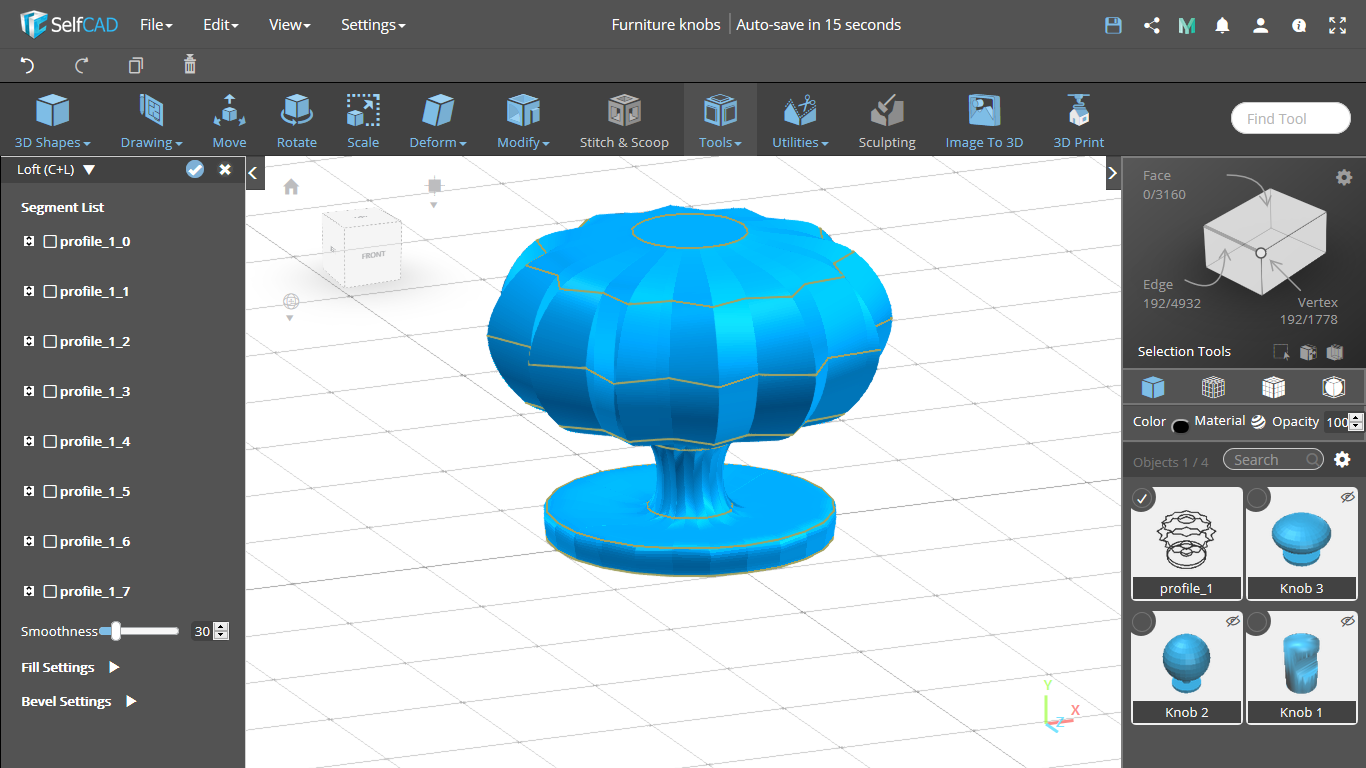Select the Sculpting tool
The height and width of the screenshot is (768, 1366).
(x=887, y=121)
